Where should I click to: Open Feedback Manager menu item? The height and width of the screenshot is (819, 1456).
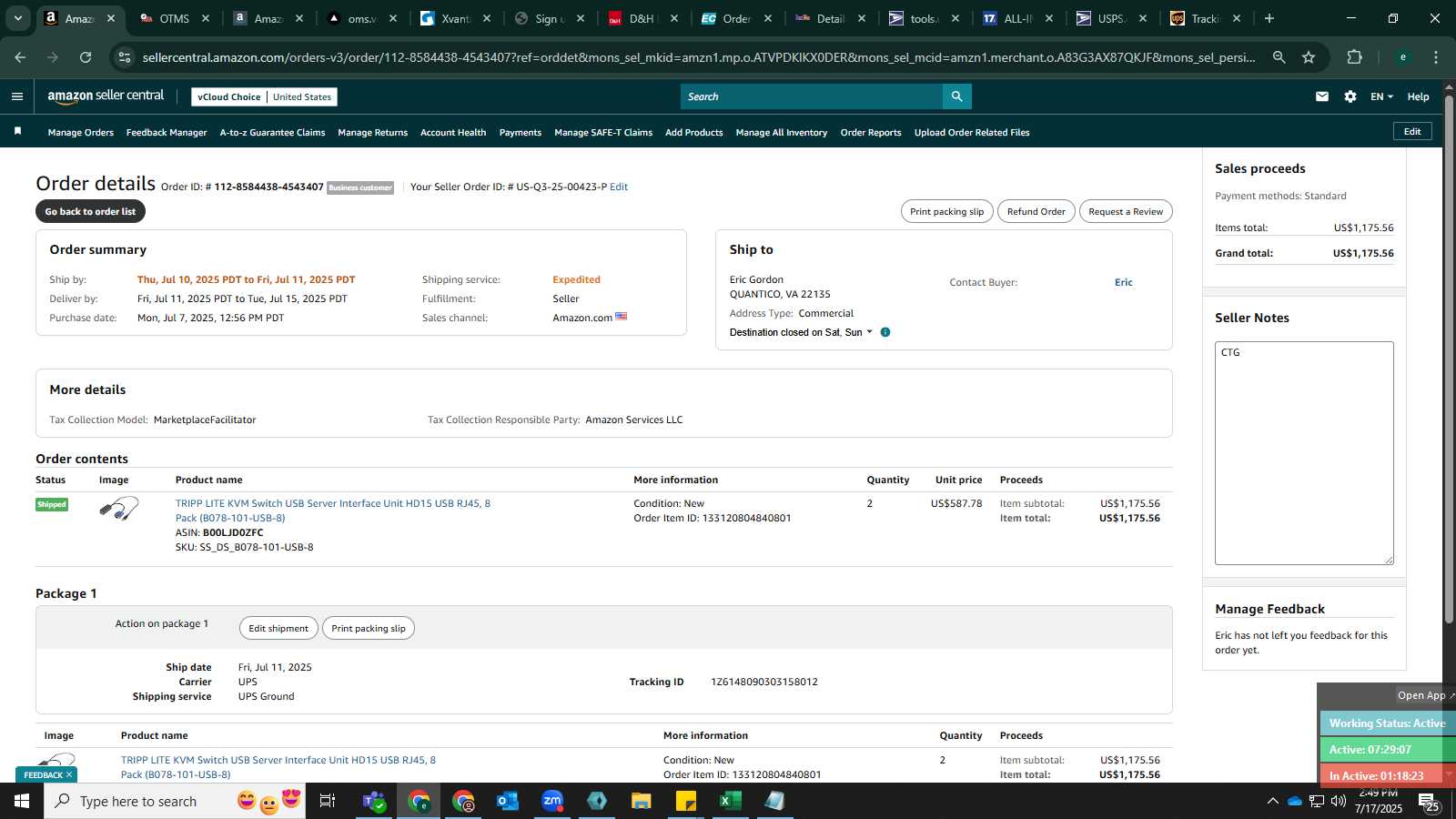coord(167,132)
